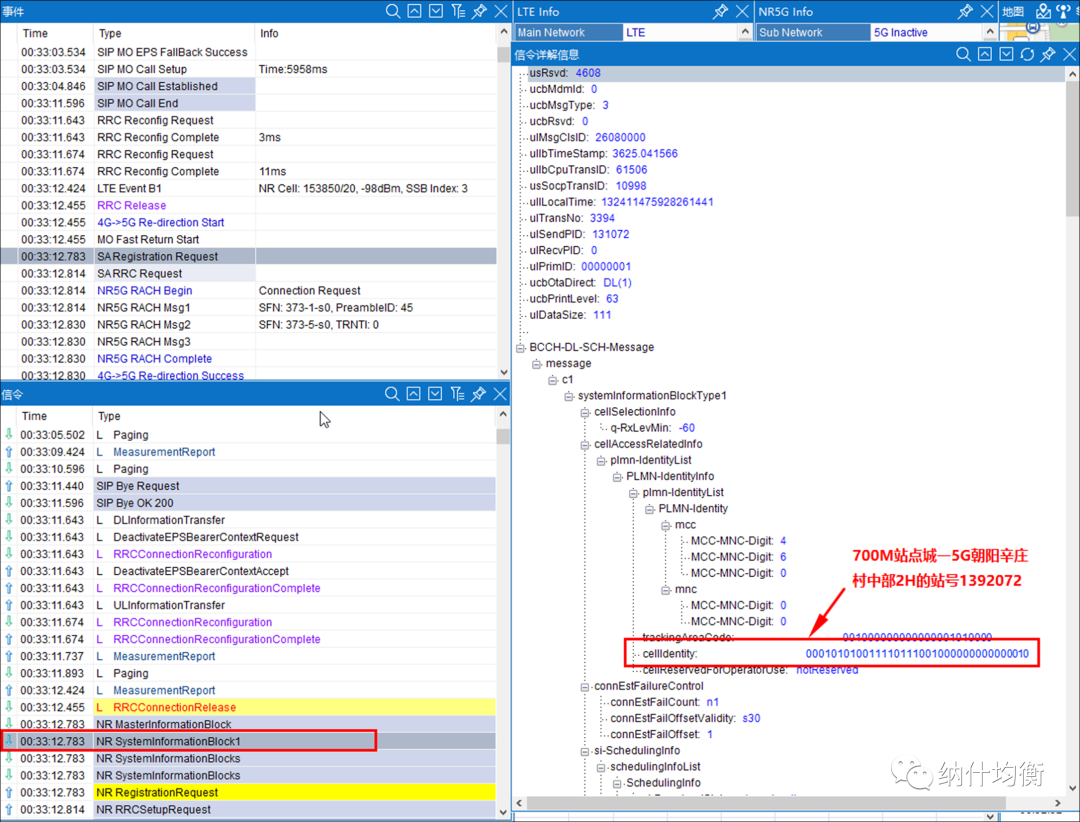
Task: Close the LTE Info panel
Action: [x=742, y=11]
